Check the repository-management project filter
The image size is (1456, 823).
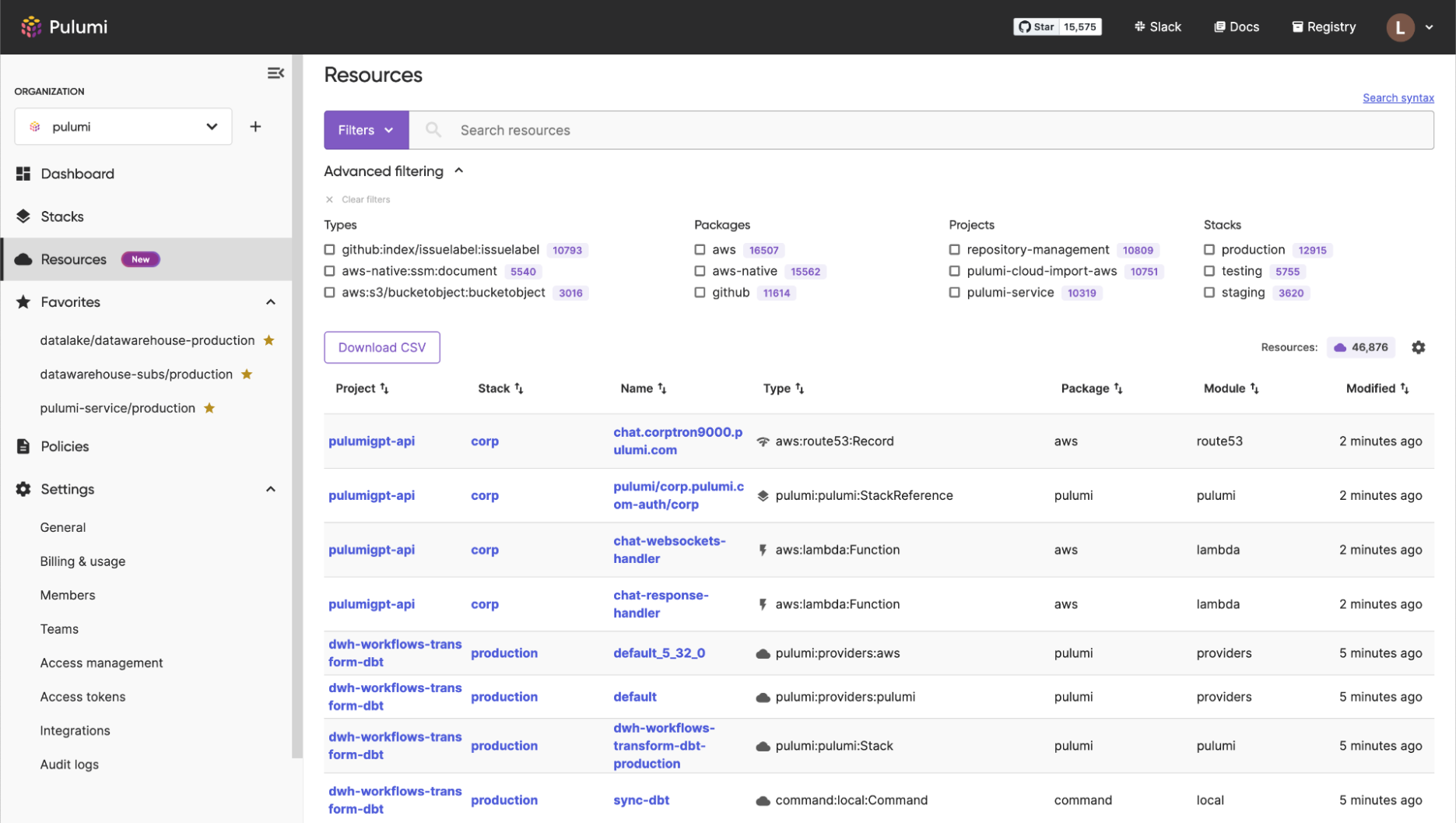click(955, 250)
